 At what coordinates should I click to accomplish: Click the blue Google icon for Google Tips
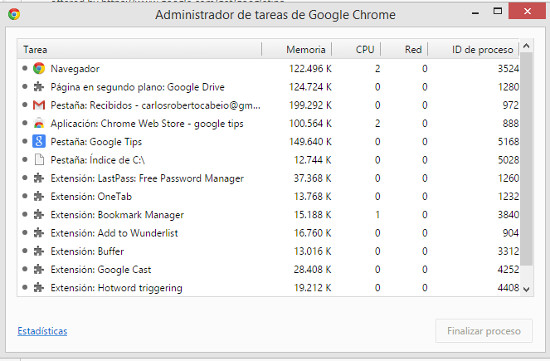[x=39, y=141]
